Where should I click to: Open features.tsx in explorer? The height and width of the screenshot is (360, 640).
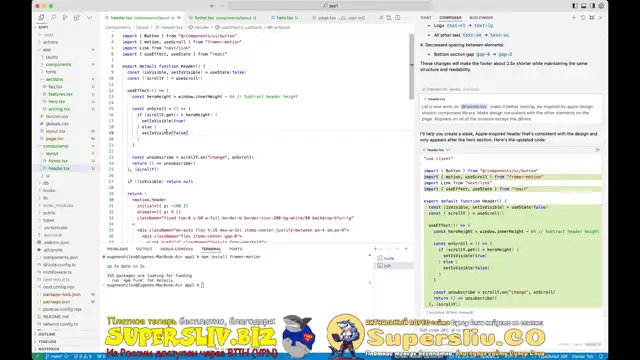tap(60, 94)
